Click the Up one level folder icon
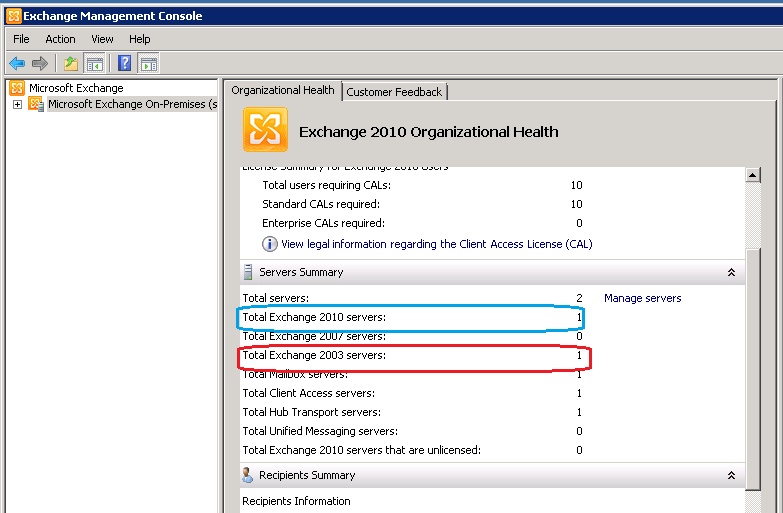 [x=71, y=63]
